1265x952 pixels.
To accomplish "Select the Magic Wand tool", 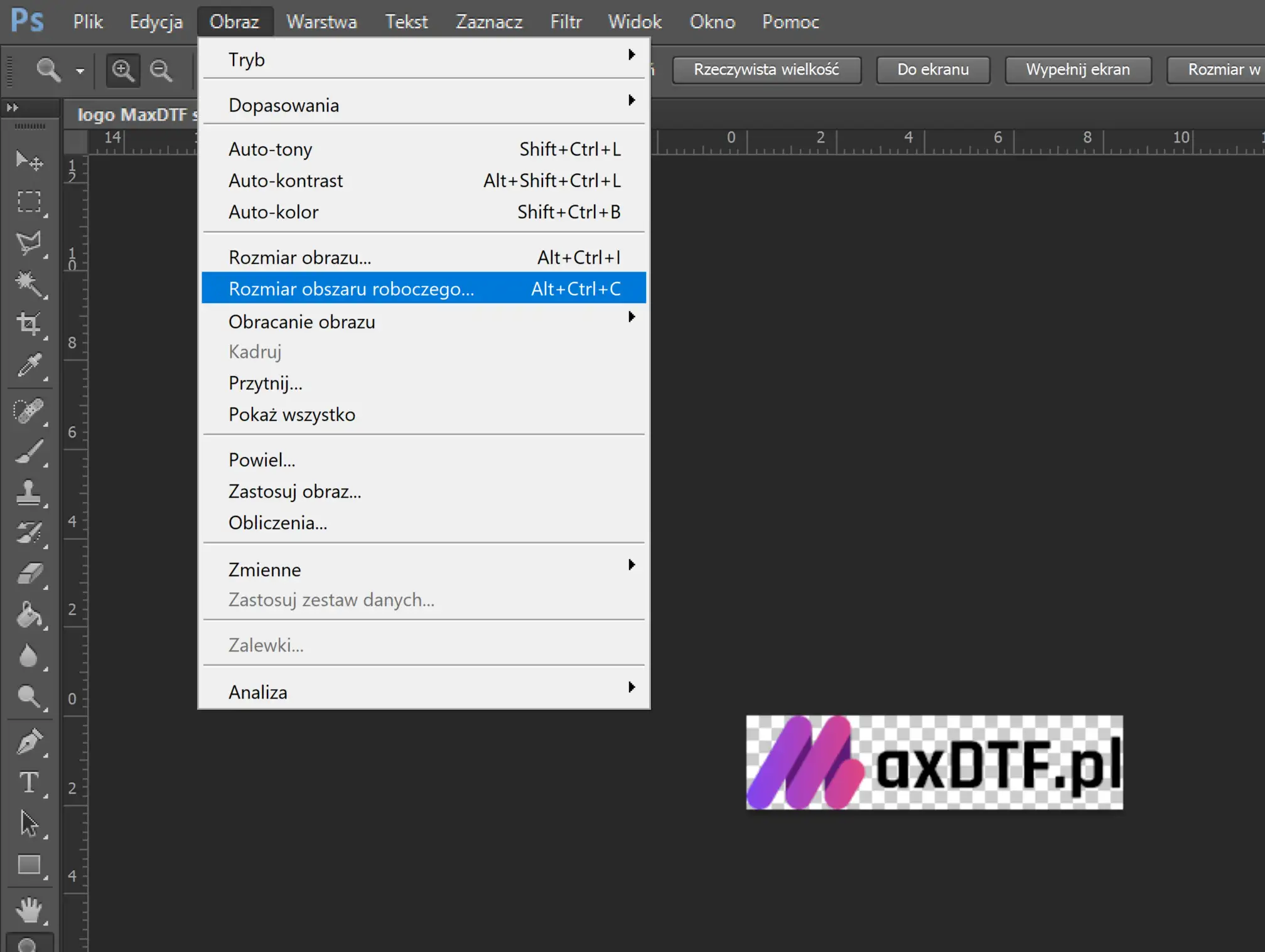I will coord(29,284).
